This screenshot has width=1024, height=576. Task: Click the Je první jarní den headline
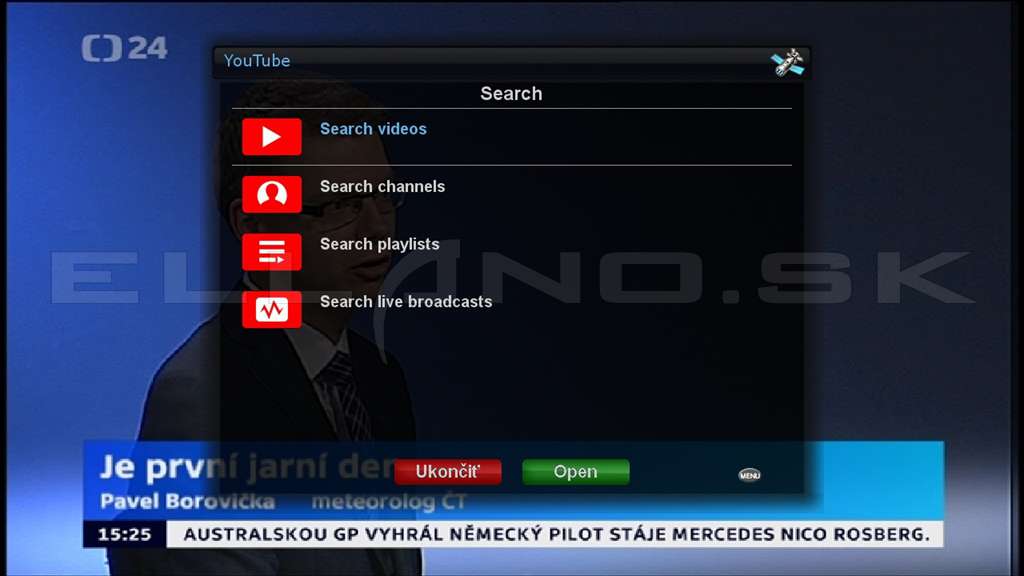click(x=248, y=467)
